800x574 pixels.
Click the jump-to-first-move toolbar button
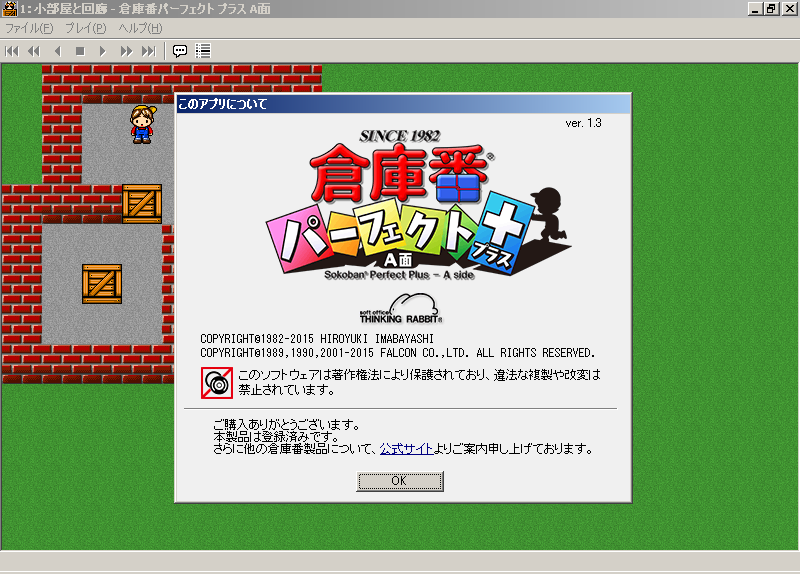click(12, 50)
